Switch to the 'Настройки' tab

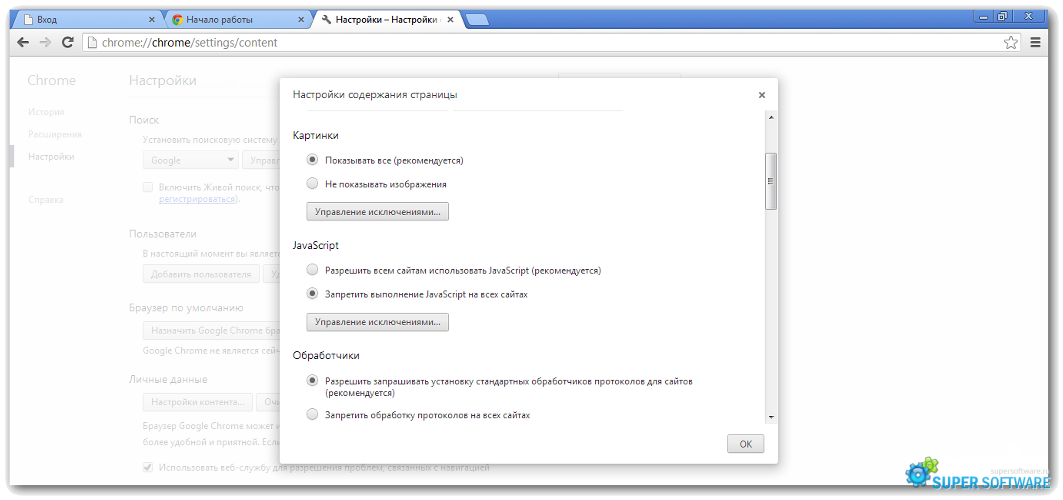[x=386, y=20]
